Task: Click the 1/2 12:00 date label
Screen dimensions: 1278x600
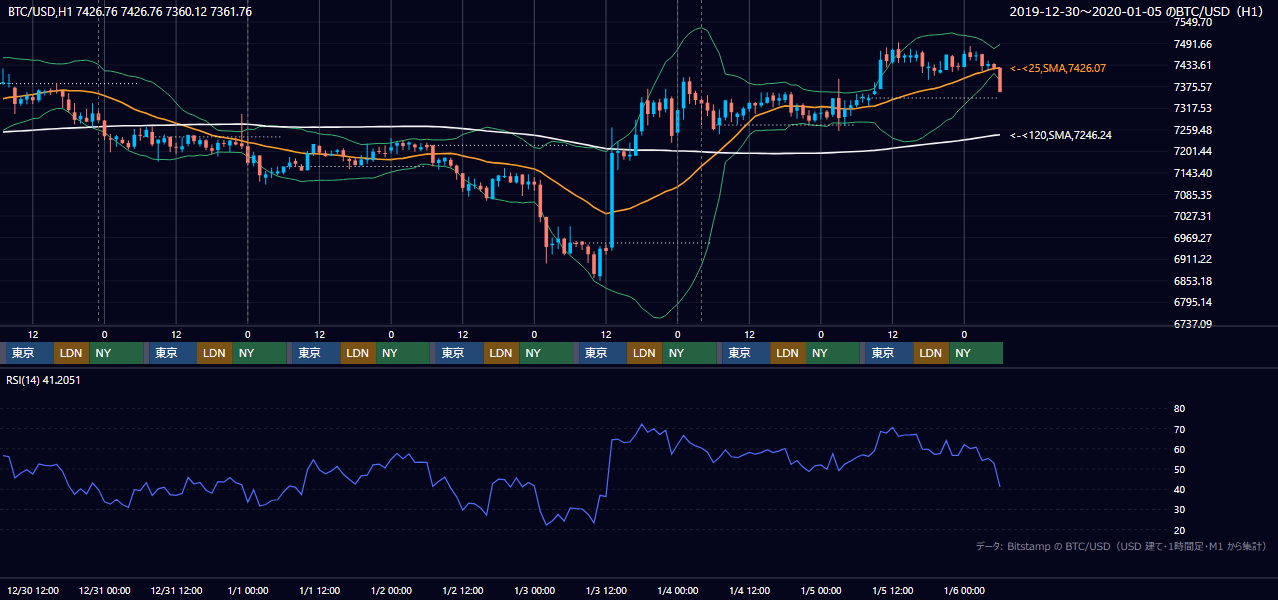Action: tap(464, 591)
